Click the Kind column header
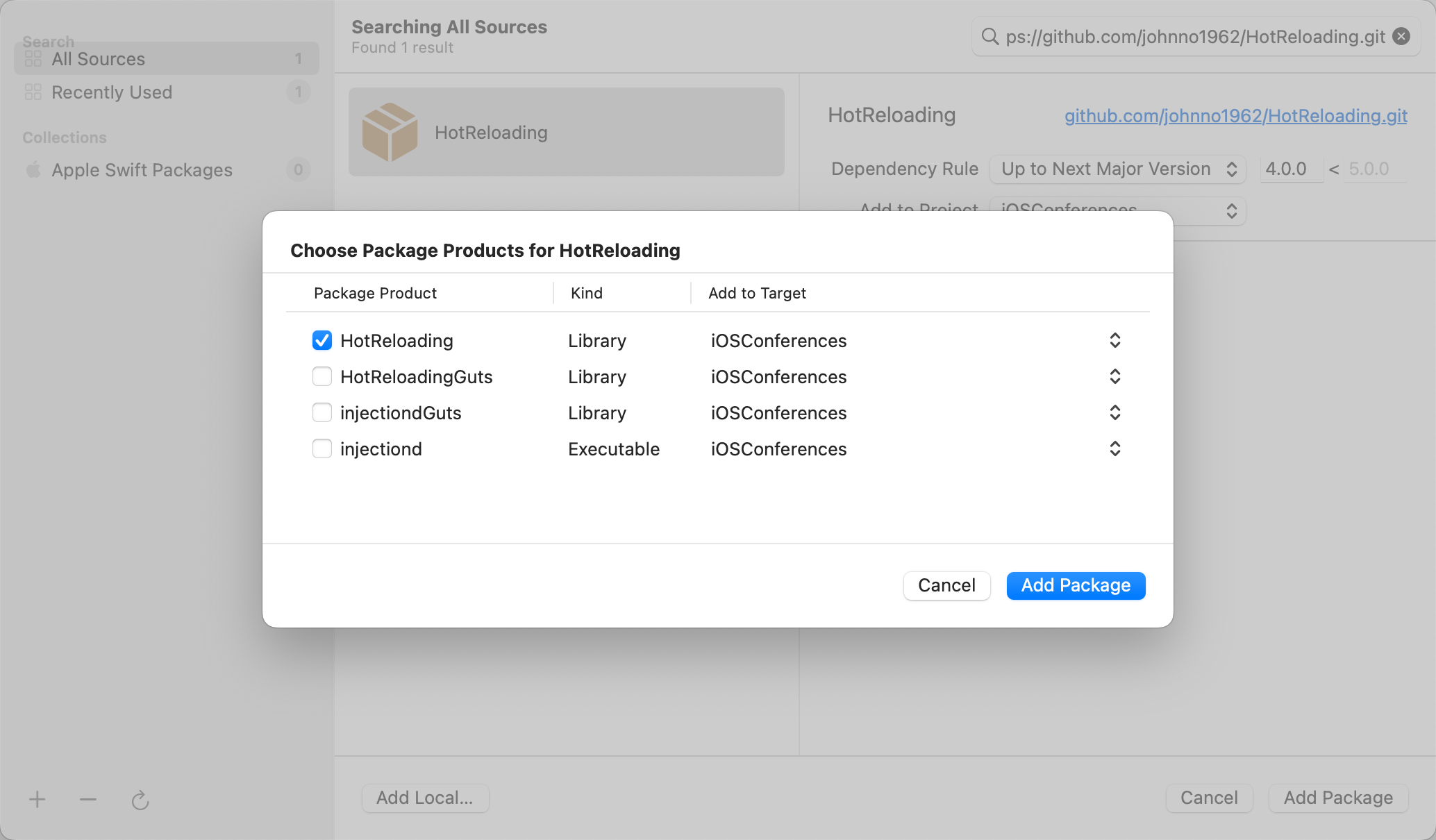 (x=587, y=293)
